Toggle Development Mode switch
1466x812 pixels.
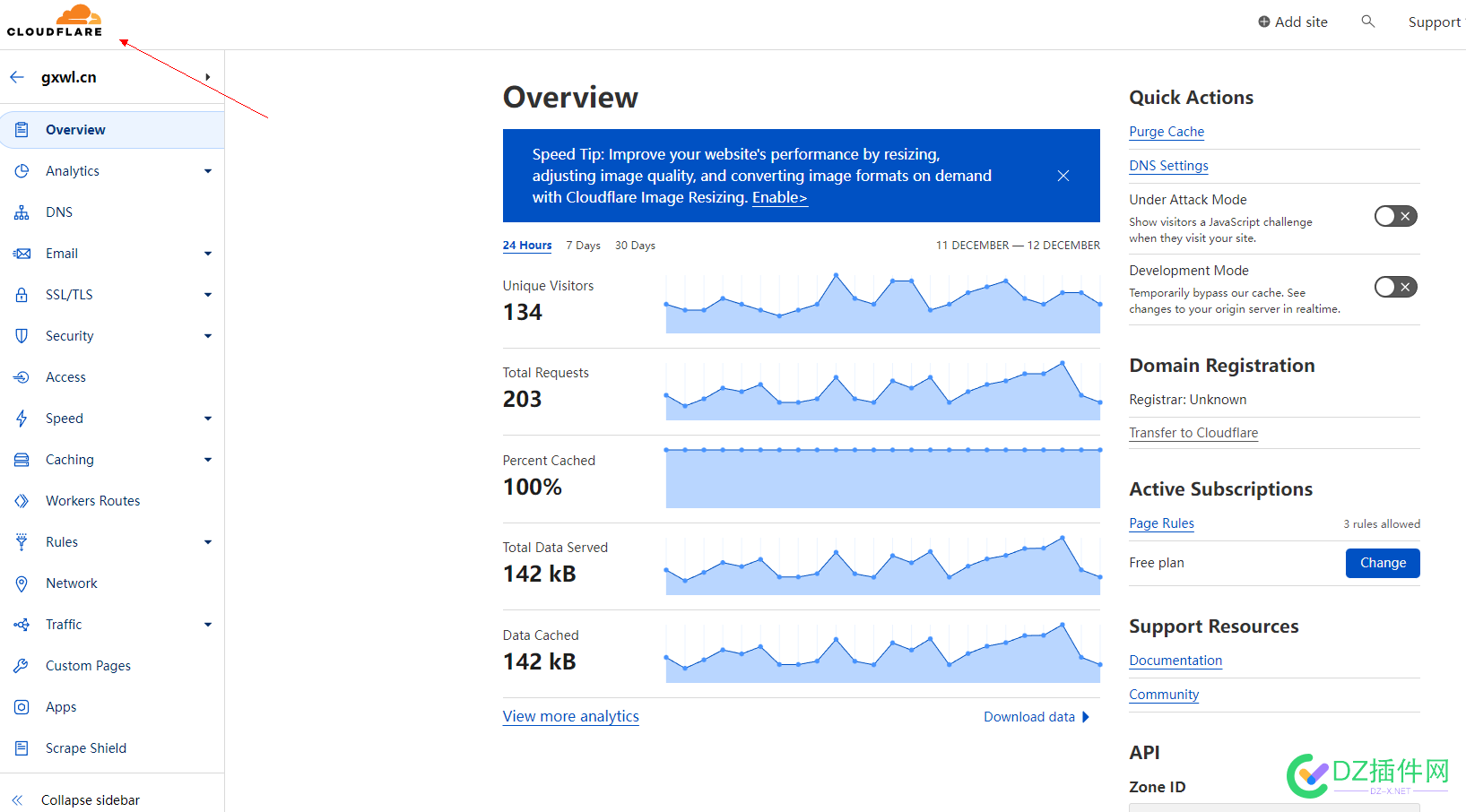pos(1396,287)
